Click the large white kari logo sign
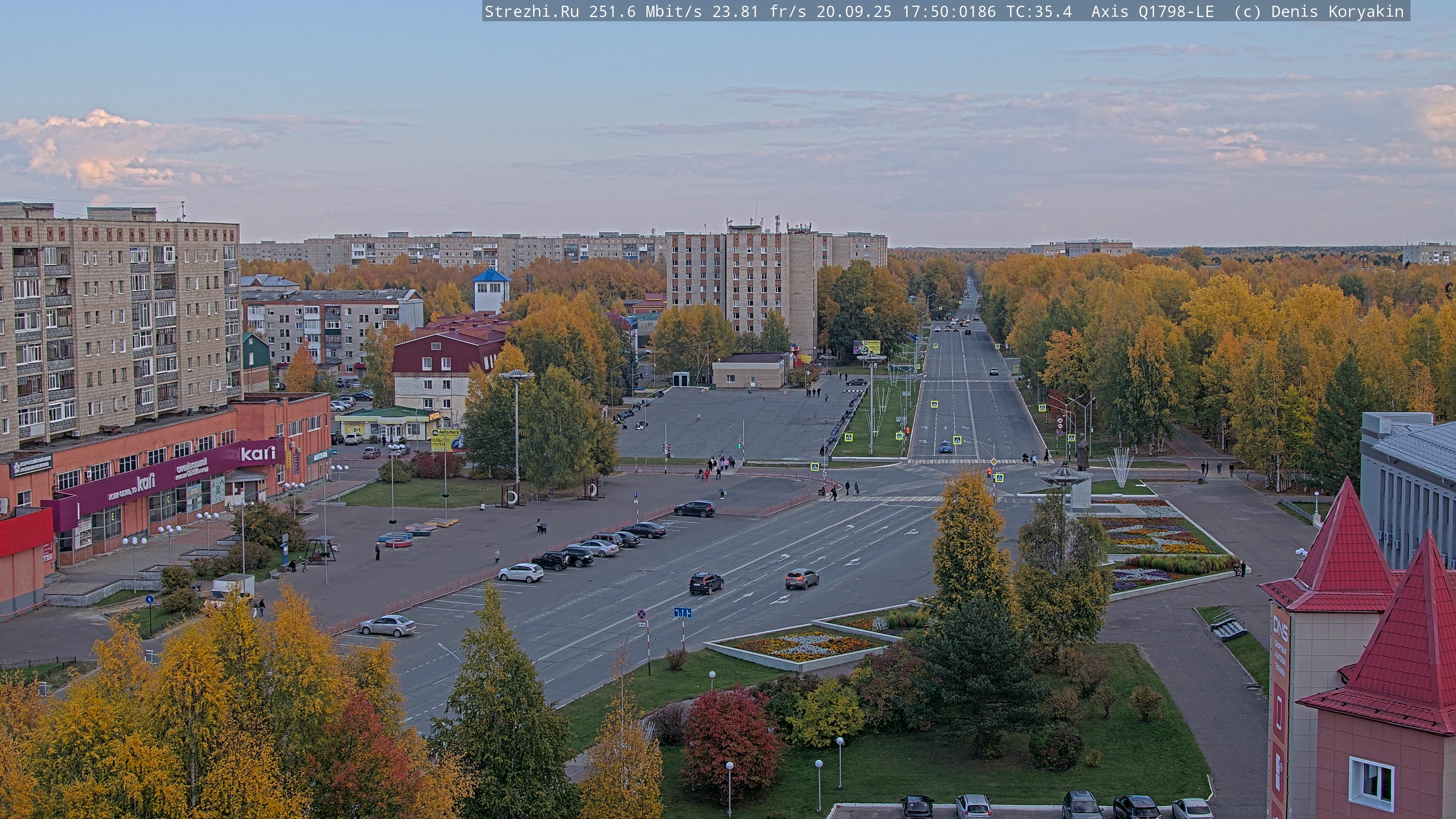 258,453
